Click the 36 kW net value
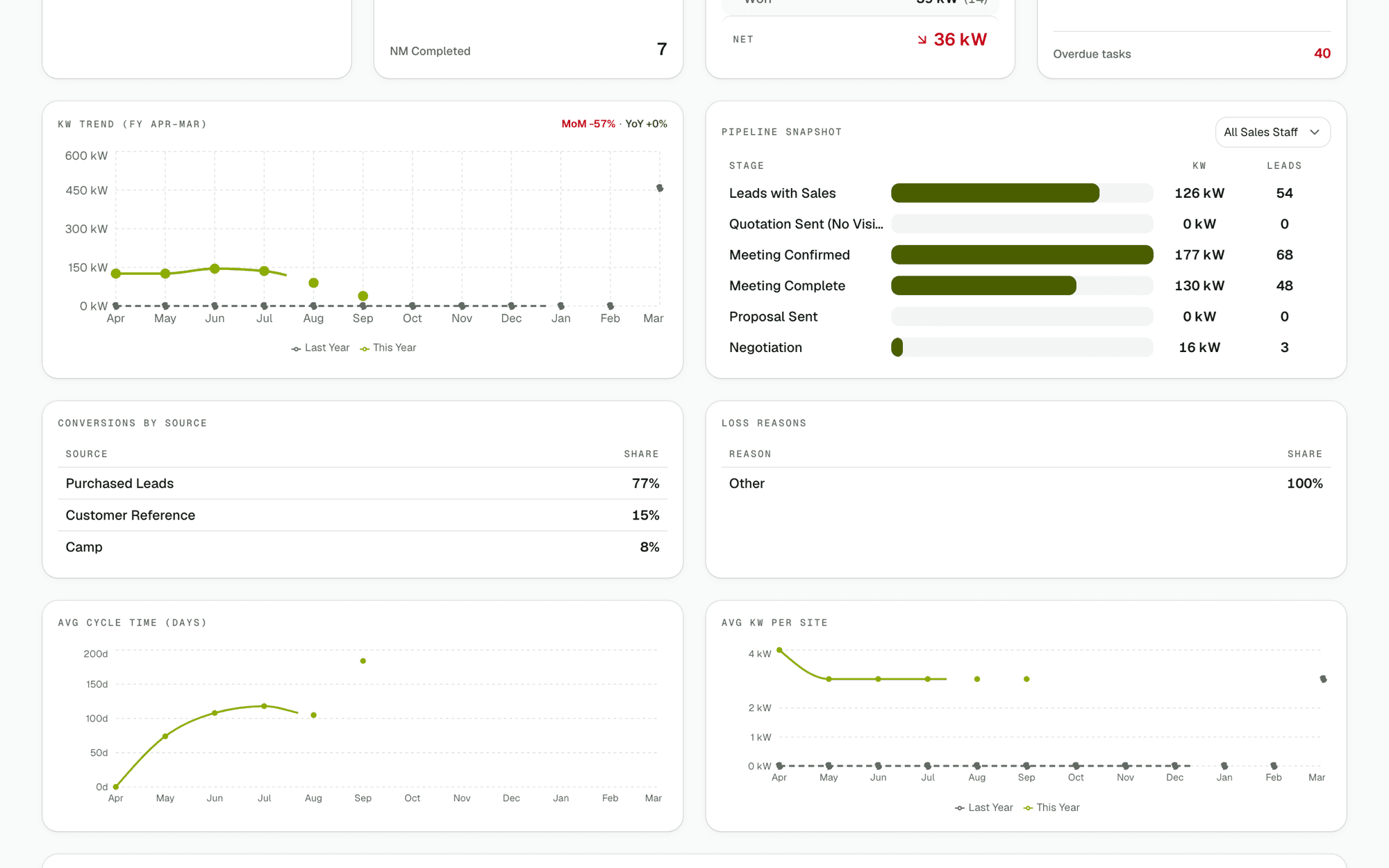 click(960, 40)
